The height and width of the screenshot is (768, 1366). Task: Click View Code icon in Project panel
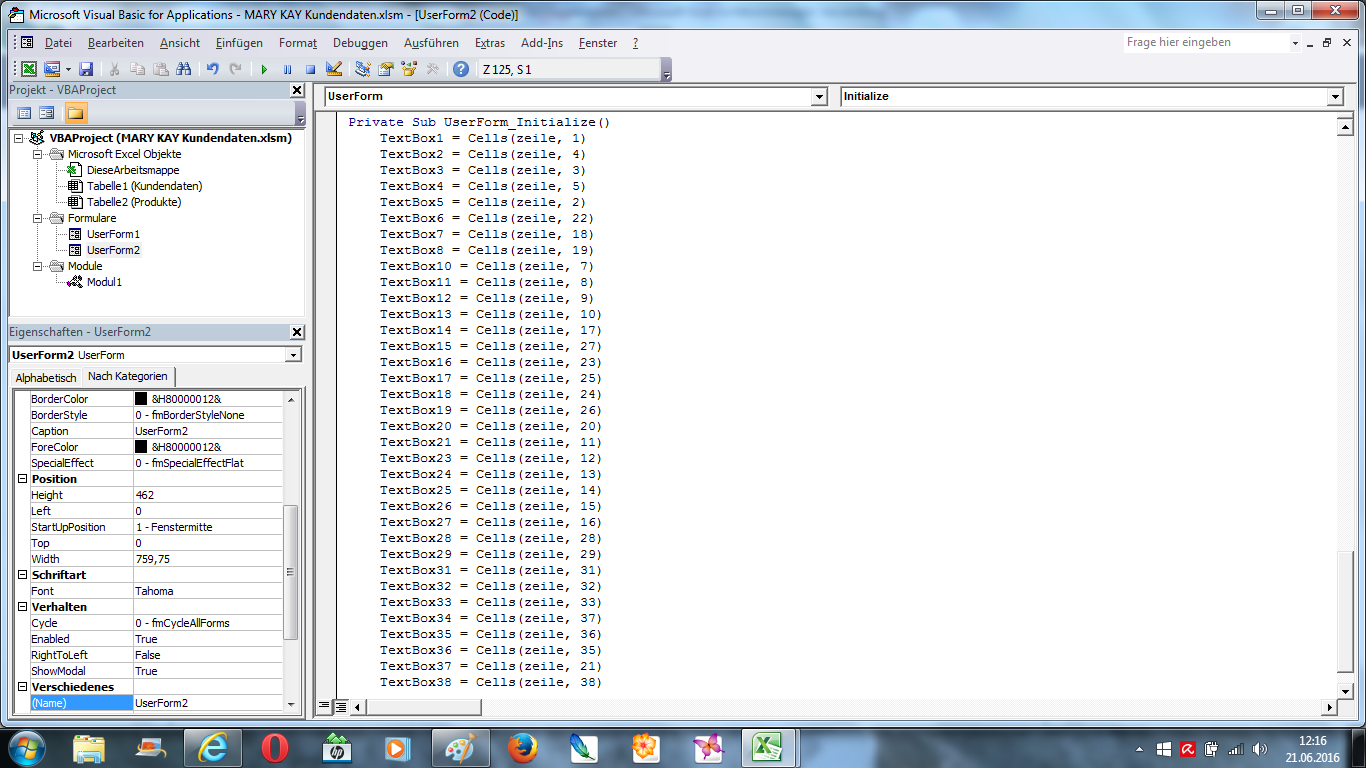pyautogui.click(x=25, y=112)
